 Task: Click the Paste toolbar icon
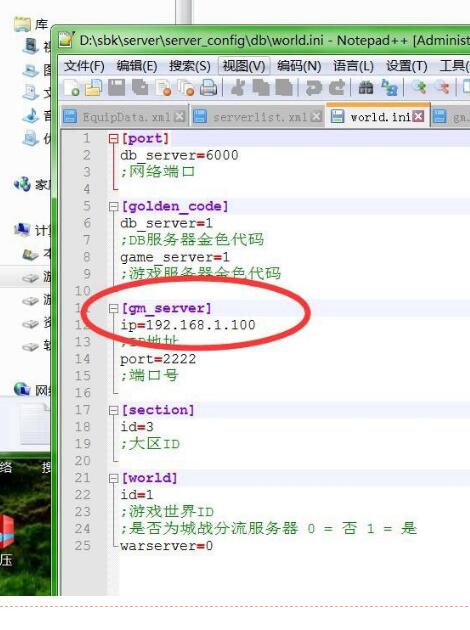click(284, 88)
